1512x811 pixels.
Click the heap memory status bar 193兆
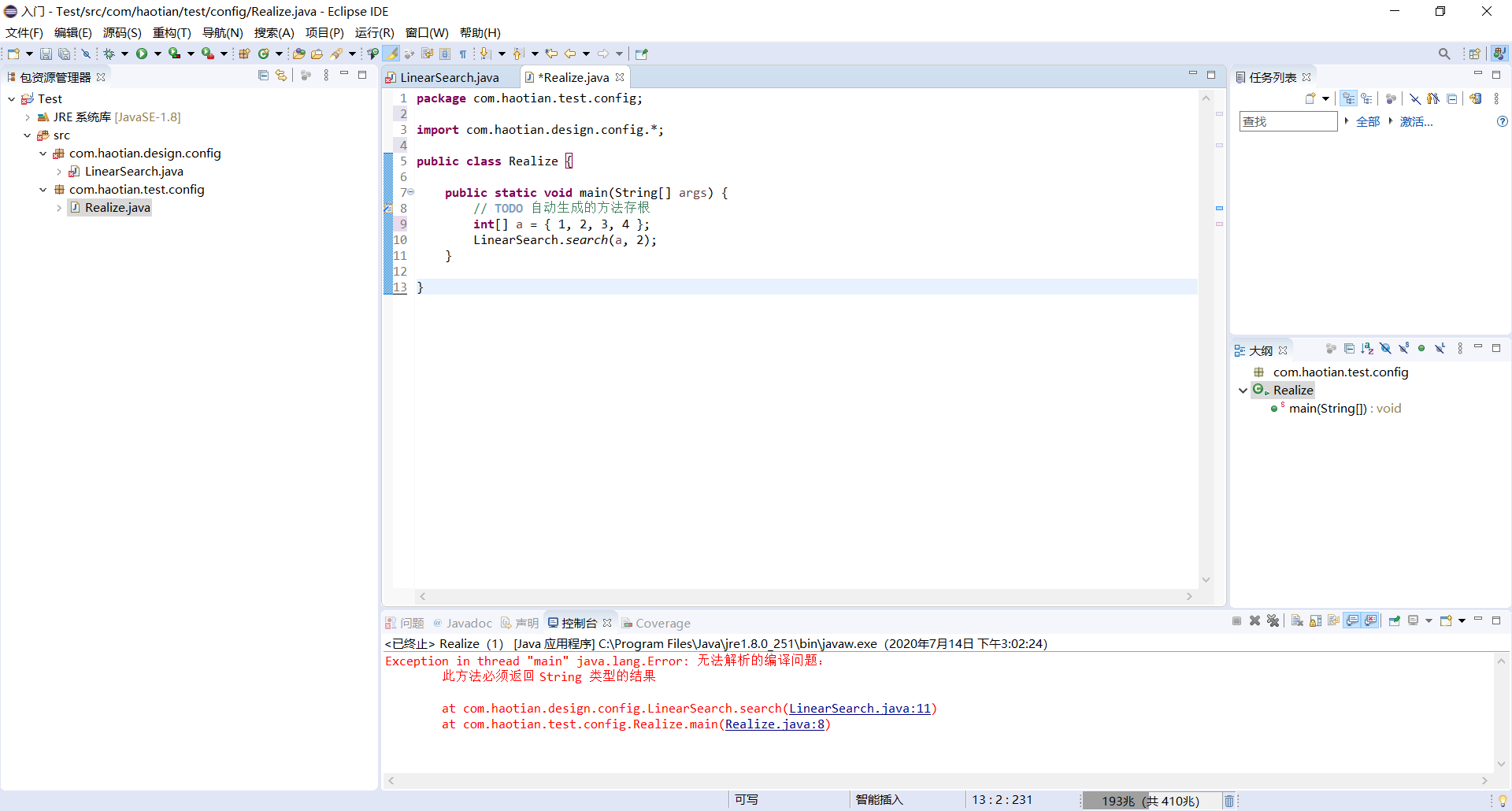1151,801
